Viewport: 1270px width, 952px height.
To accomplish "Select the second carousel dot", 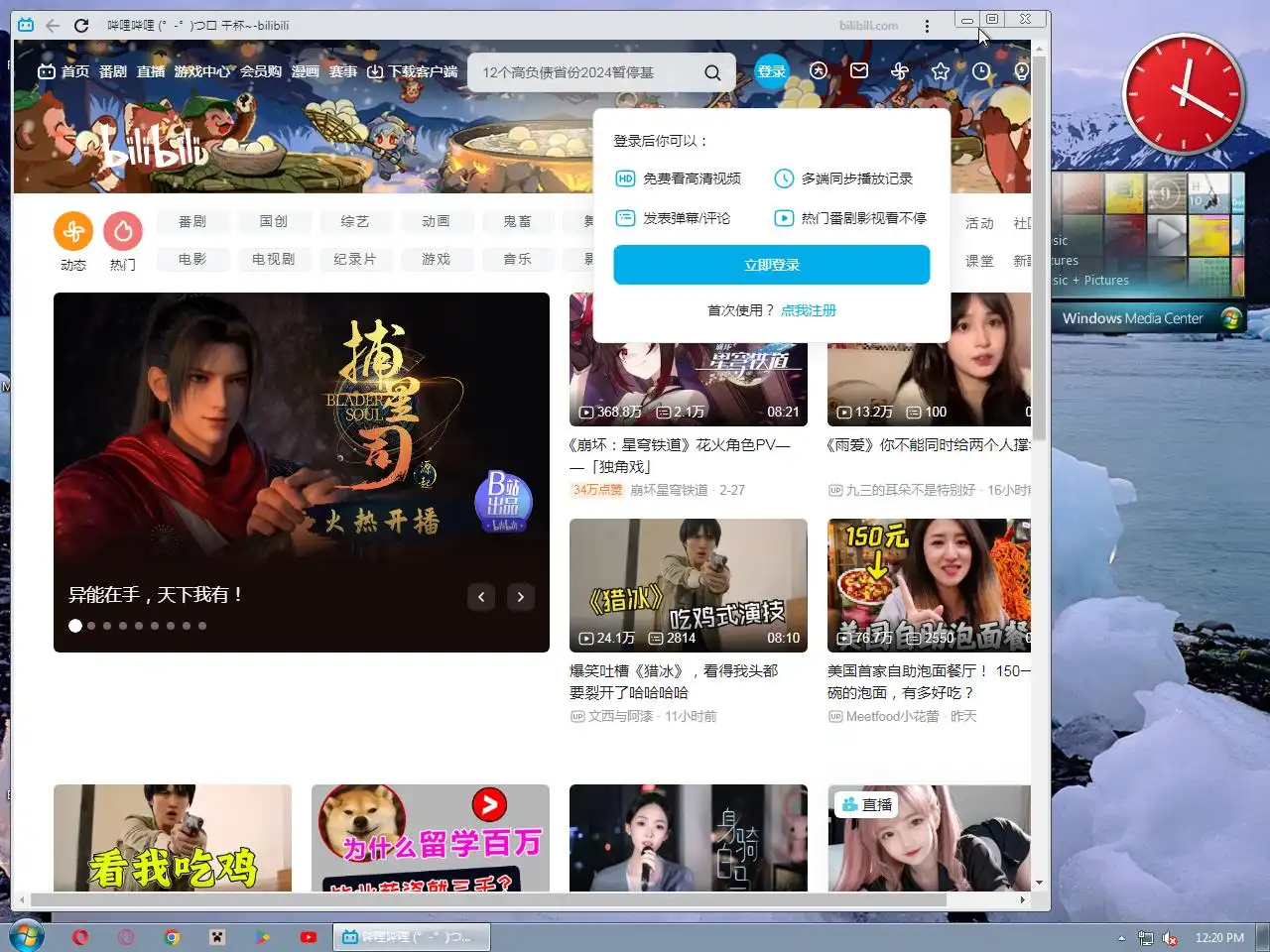I will (91, 626).
